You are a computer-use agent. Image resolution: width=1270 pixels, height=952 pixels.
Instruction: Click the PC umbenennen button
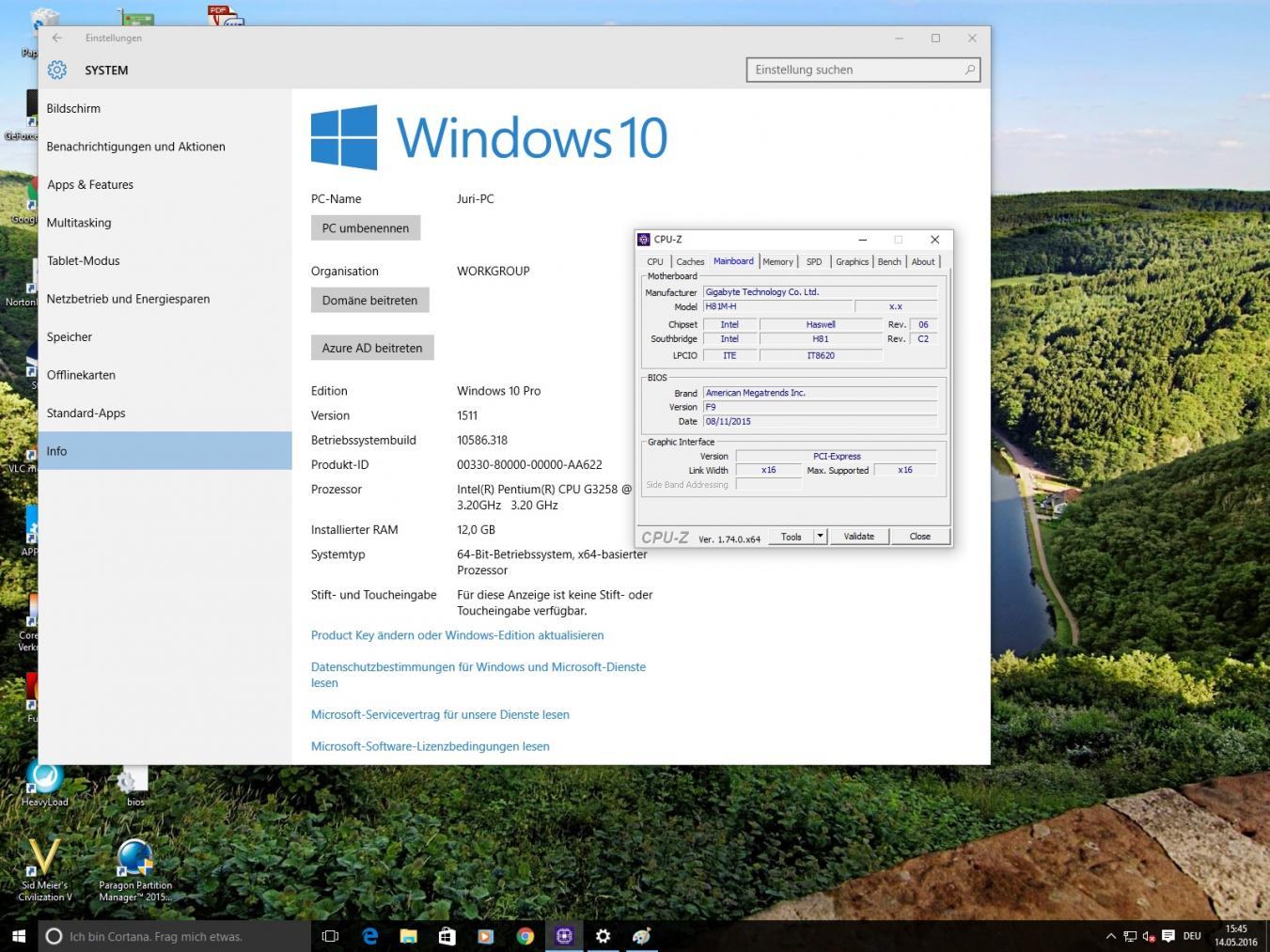(x=366, y=228)
